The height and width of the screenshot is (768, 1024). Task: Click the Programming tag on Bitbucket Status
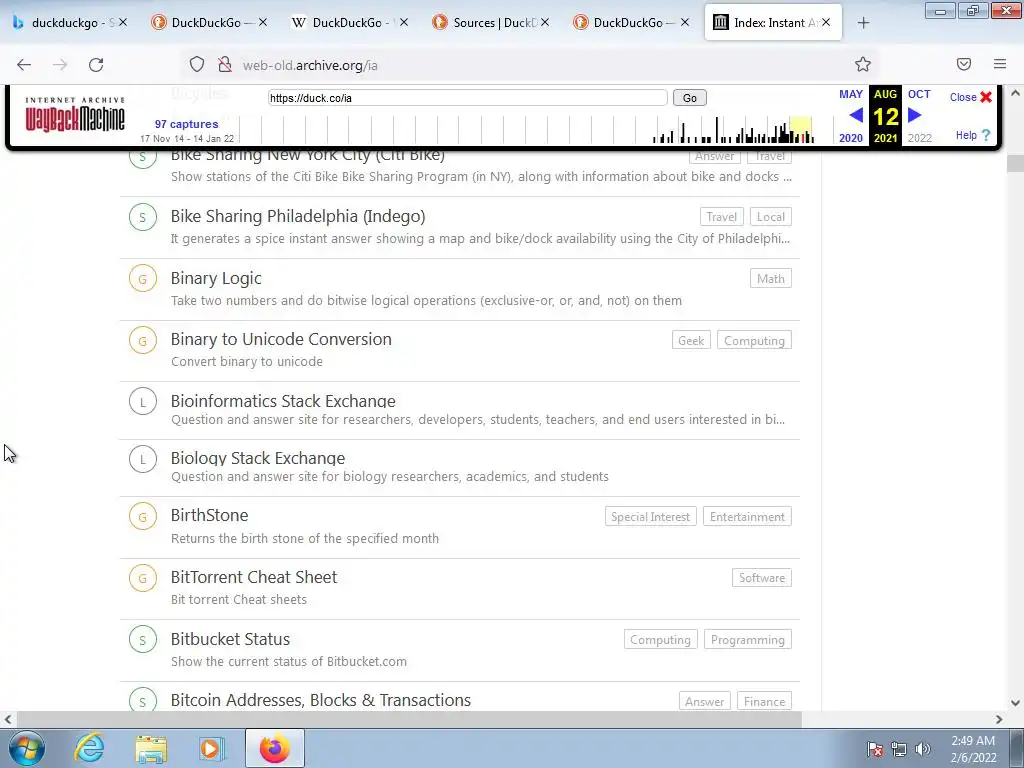[748, 640]
